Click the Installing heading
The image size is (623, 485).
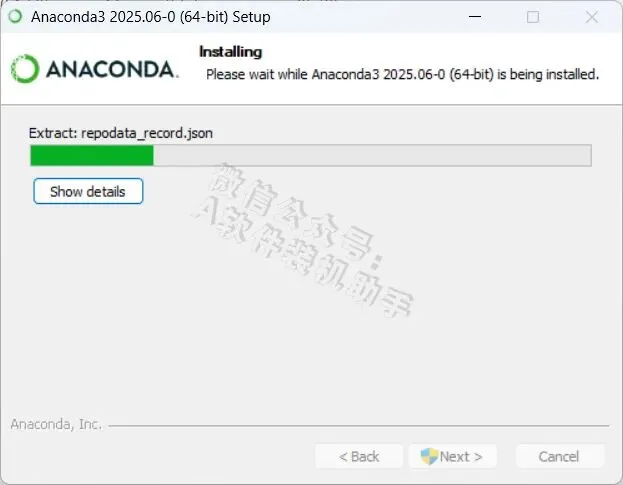coord(230,52)
